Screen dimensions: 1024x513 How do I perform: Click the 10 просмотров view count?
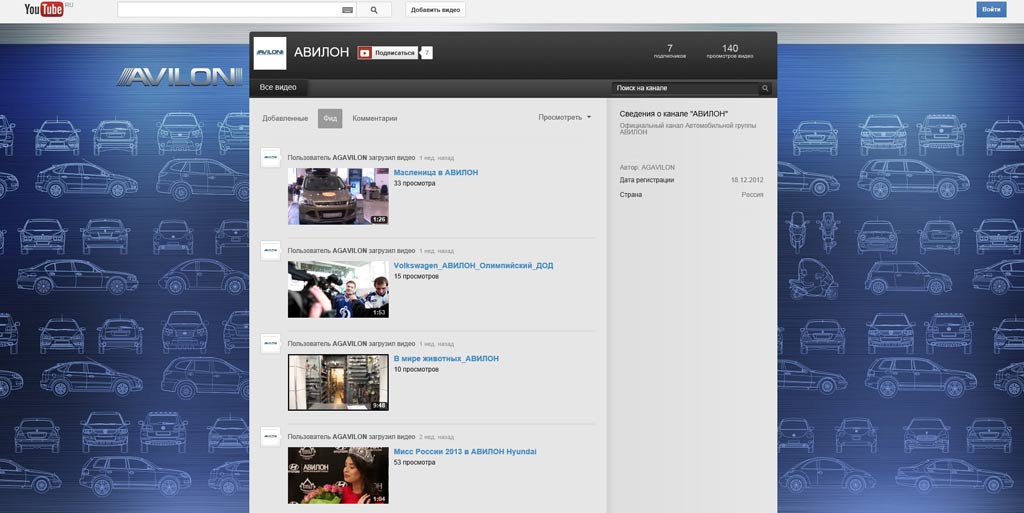[416, 369]
